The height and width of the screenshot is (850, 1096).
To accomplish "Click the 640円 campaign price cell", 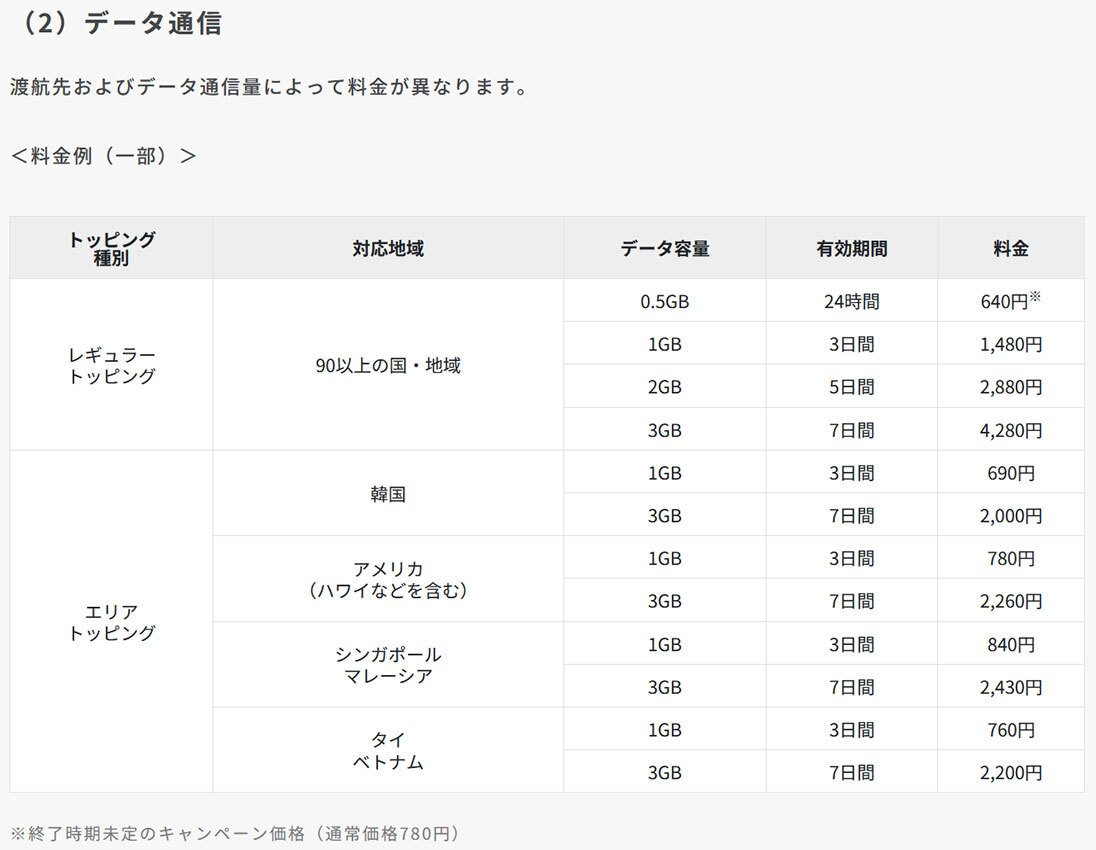I will (x=1010, y=300).
